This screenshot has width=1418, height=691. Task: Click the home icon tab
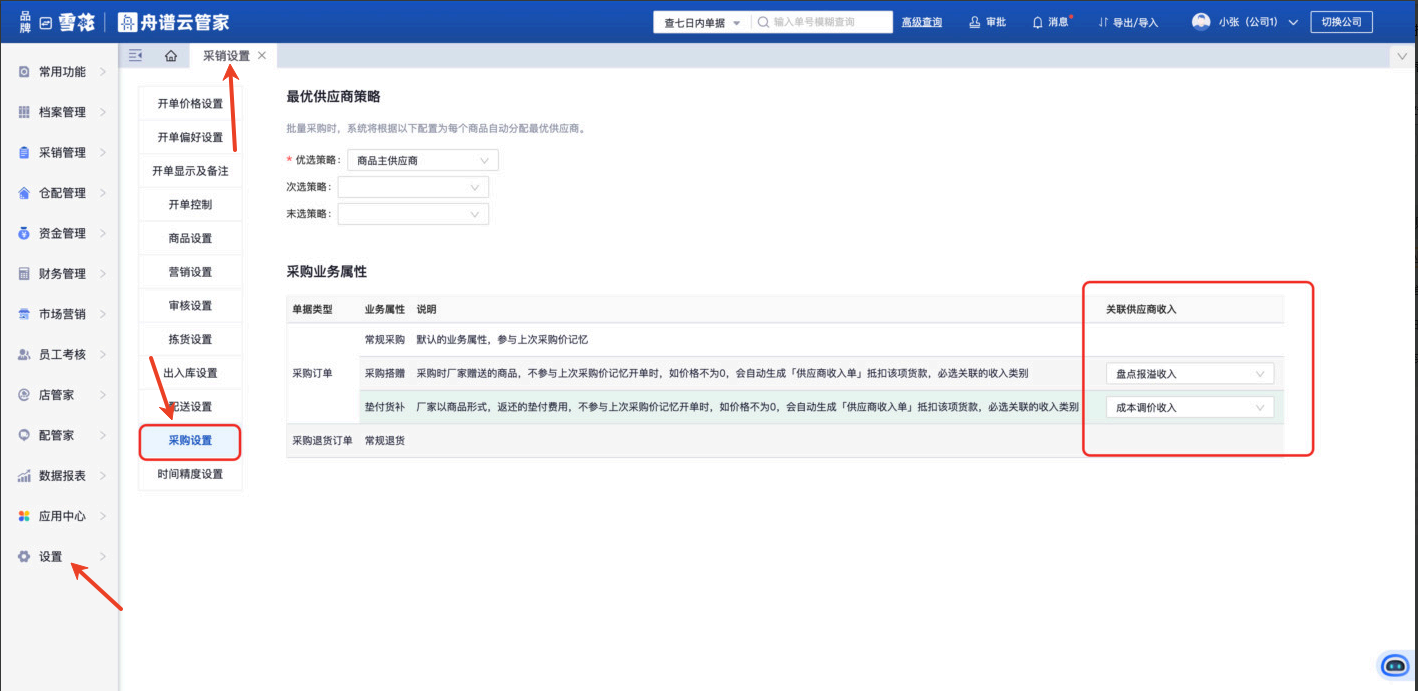point(171,56)
